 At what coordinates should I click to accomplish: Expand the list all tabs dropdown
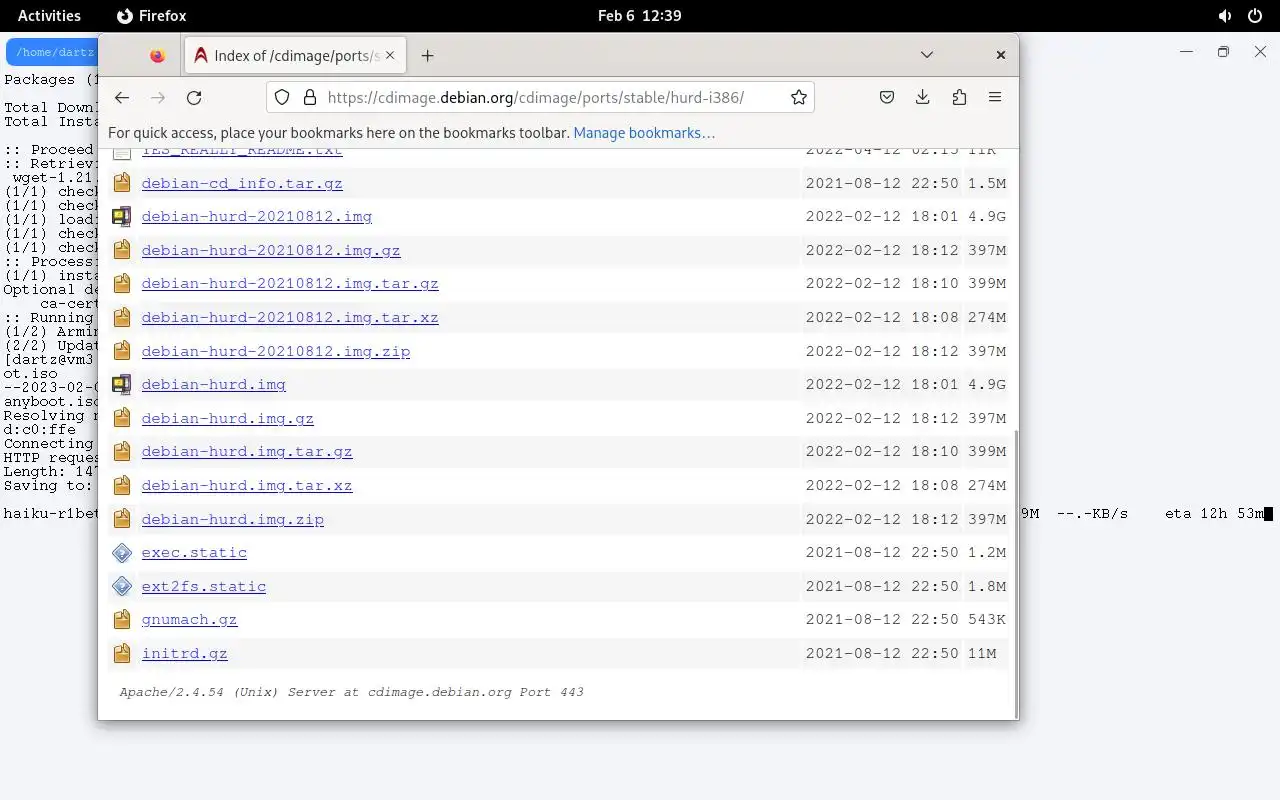point(927,55)
